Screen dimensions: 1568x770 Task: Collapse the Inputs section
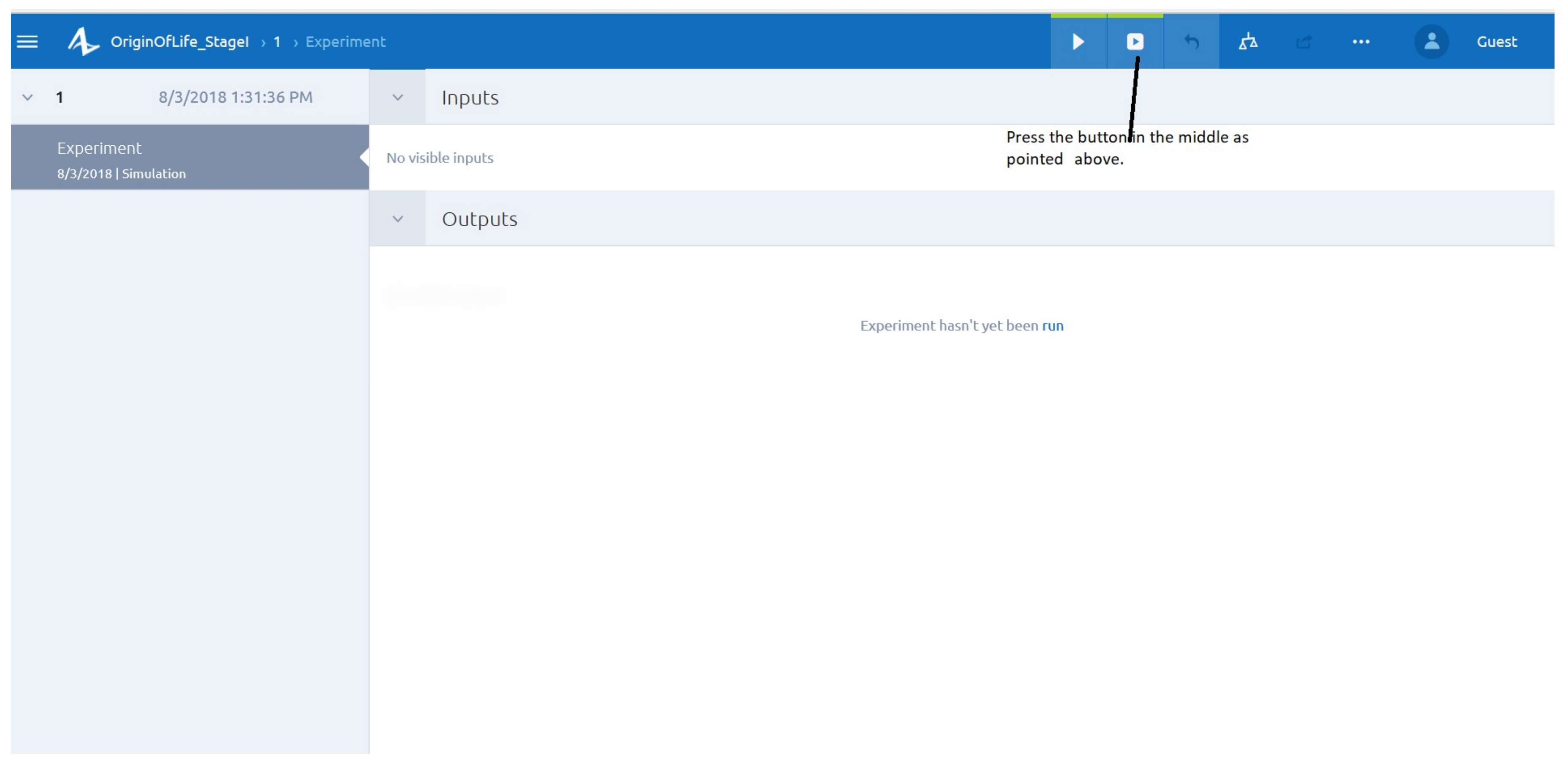click(x=397, y=97)
